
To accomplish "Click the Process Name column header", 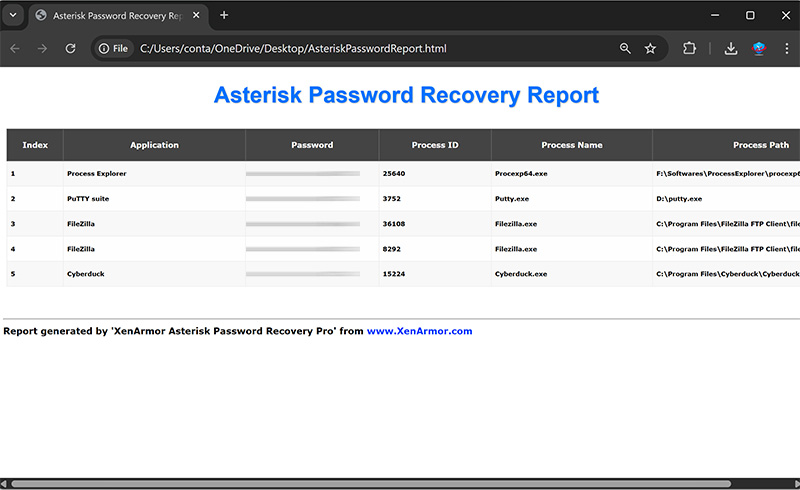I will (x=572, y=145).
